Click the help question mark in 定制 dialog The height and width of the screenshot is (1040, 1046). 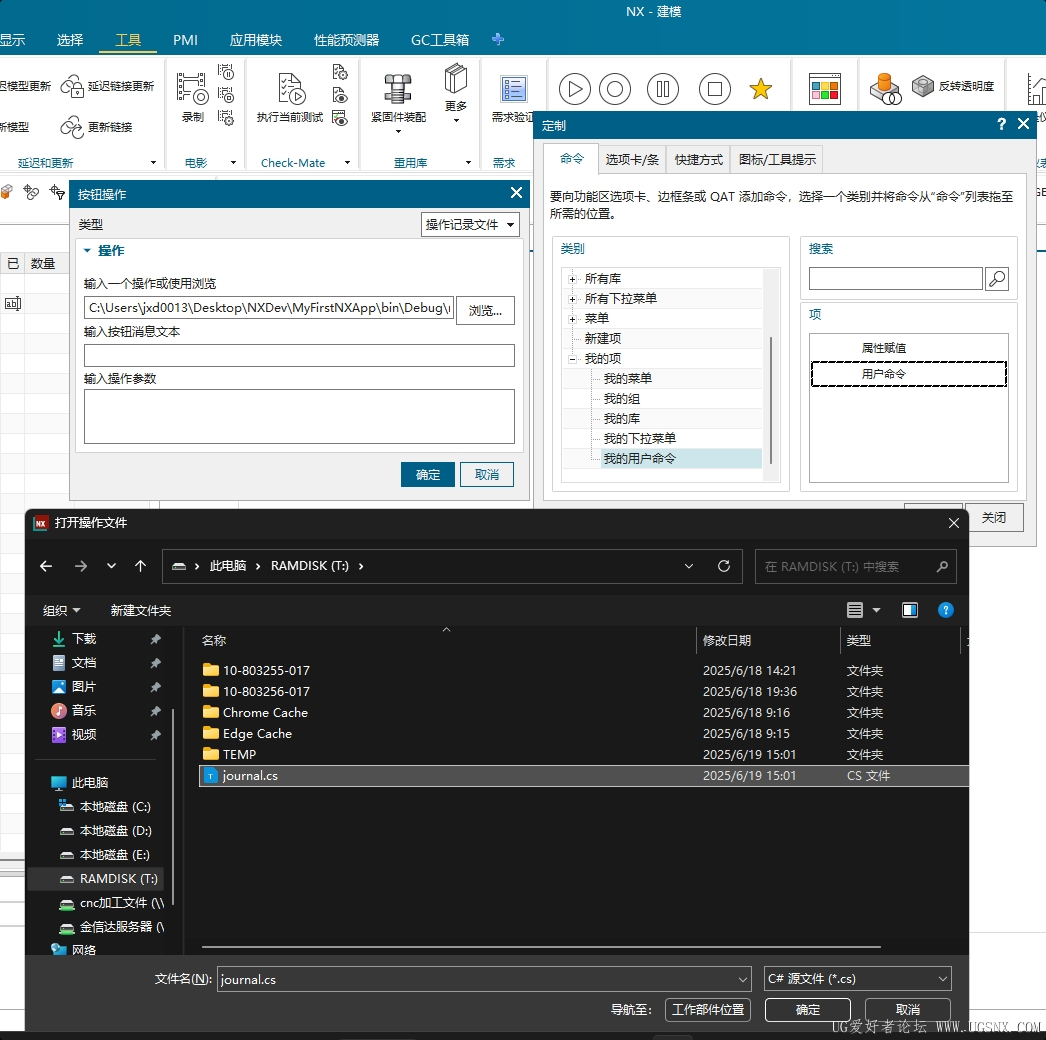(1001, 124)
